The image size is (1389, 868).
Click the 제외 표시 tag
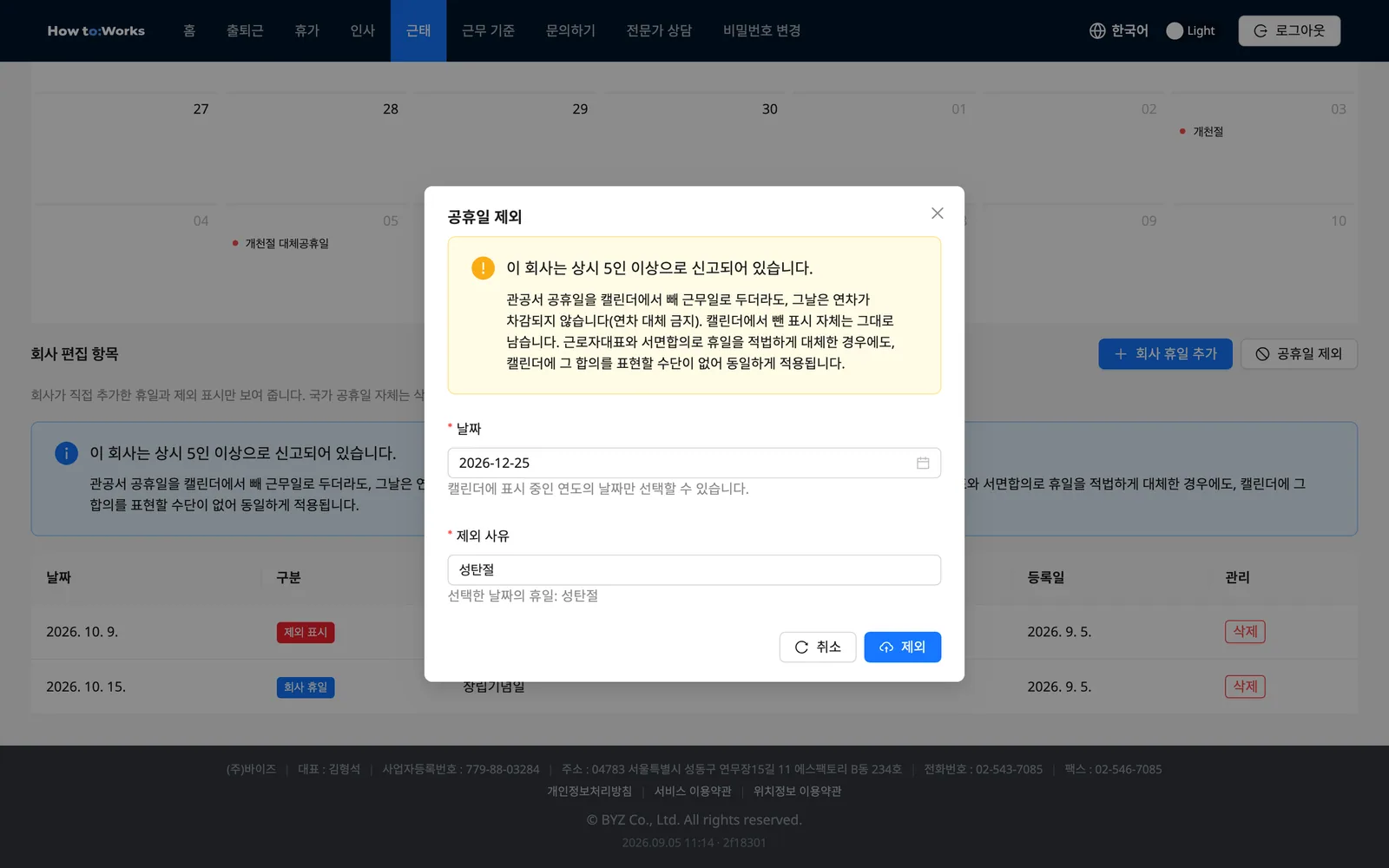306,633
